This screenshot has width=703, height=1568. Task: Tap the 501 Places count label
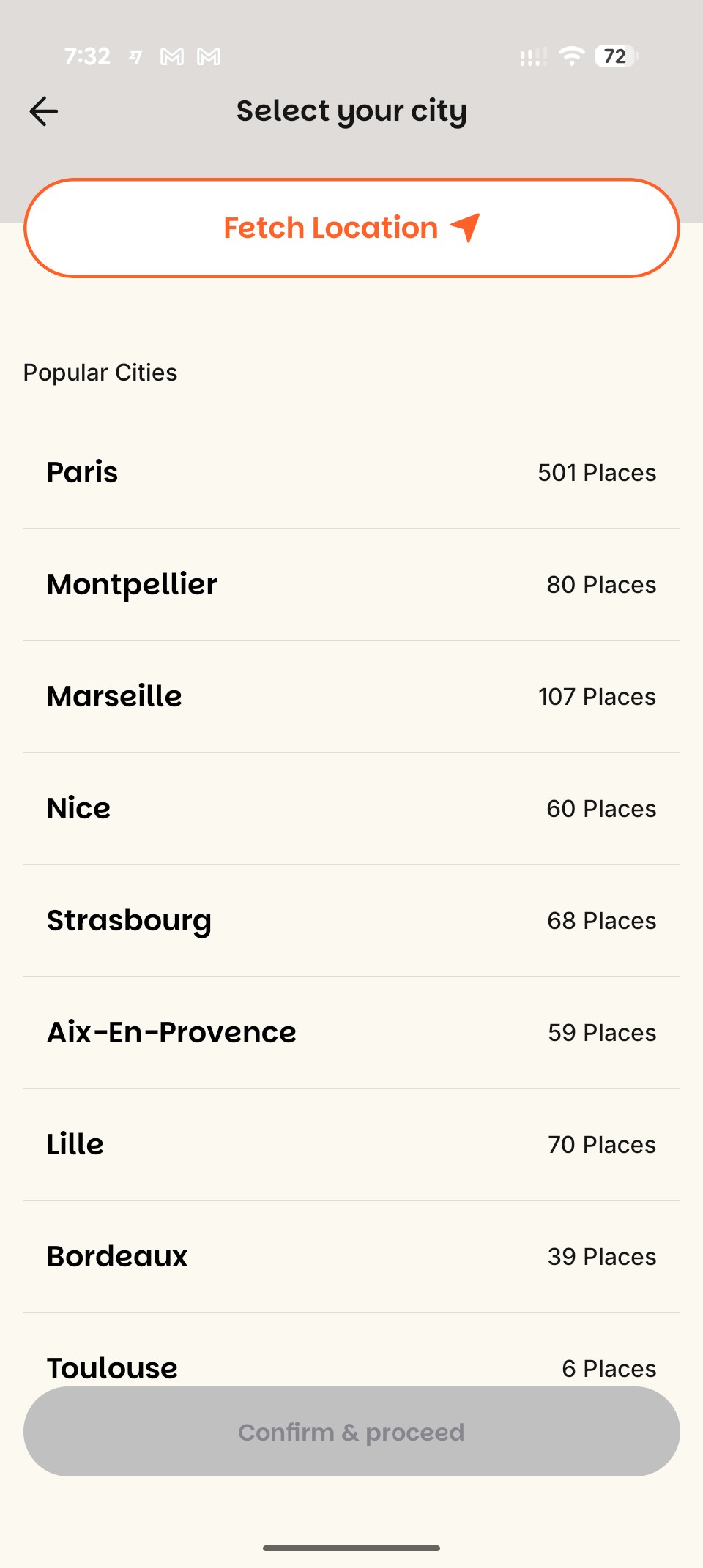pos(597,473)
